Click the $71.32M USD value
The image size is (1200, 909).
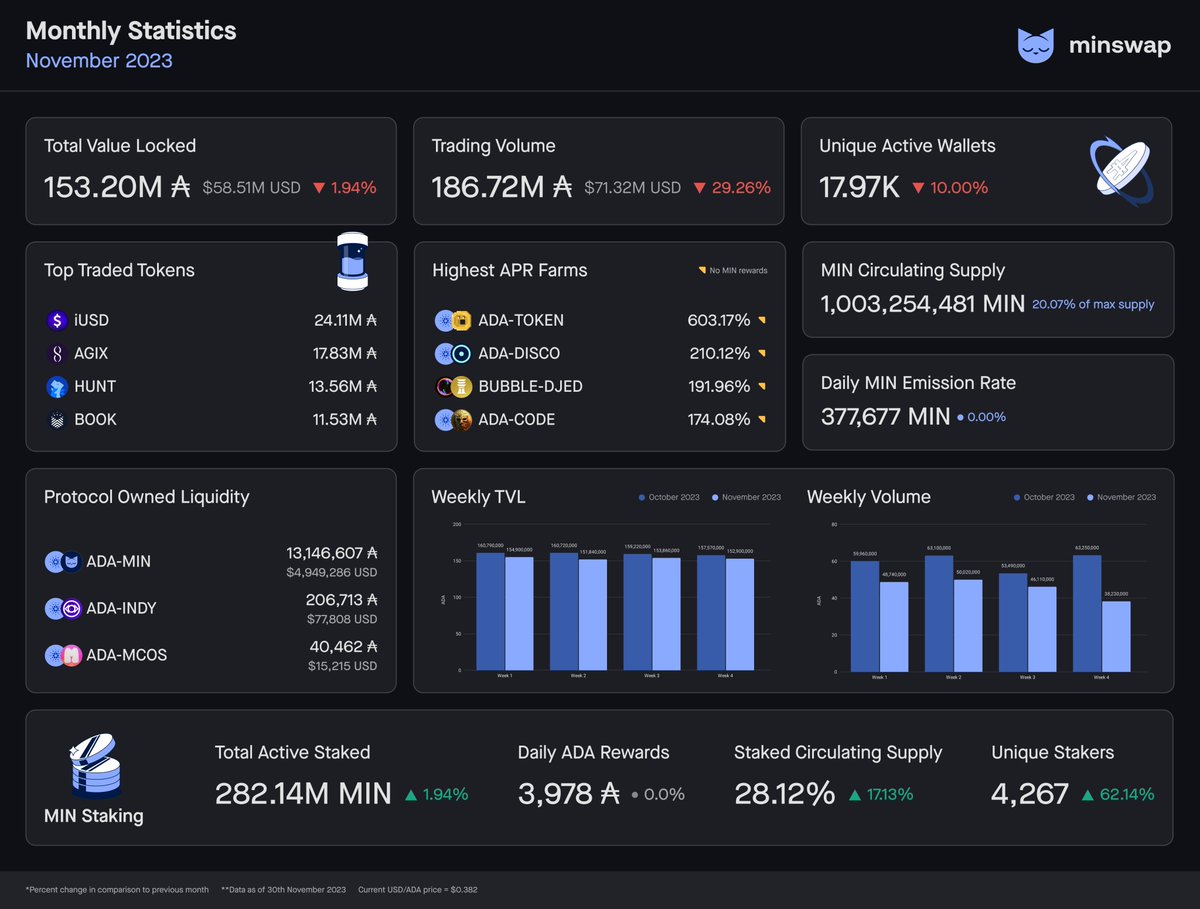click(x=633, y=188)
